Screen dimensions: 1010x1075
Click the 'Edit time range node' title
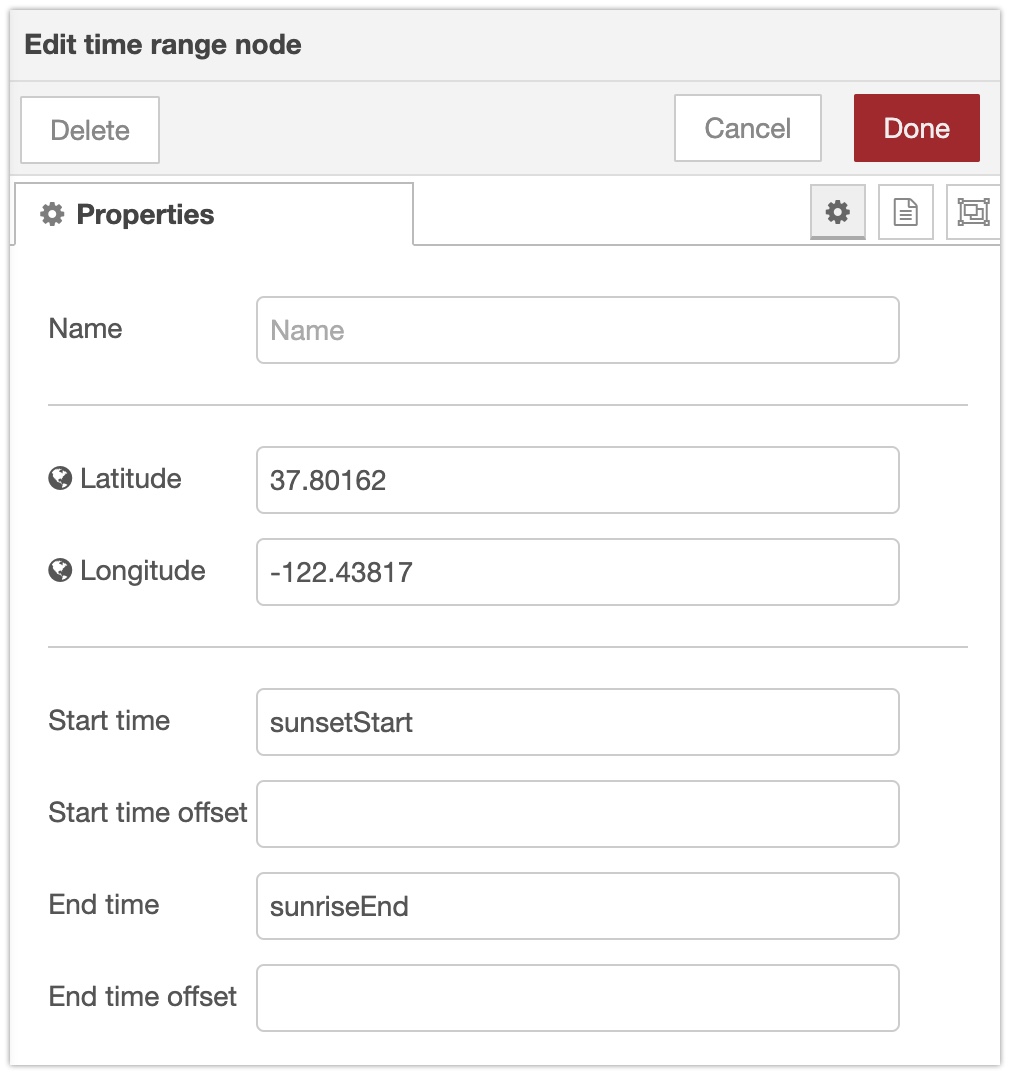point(163,45)
